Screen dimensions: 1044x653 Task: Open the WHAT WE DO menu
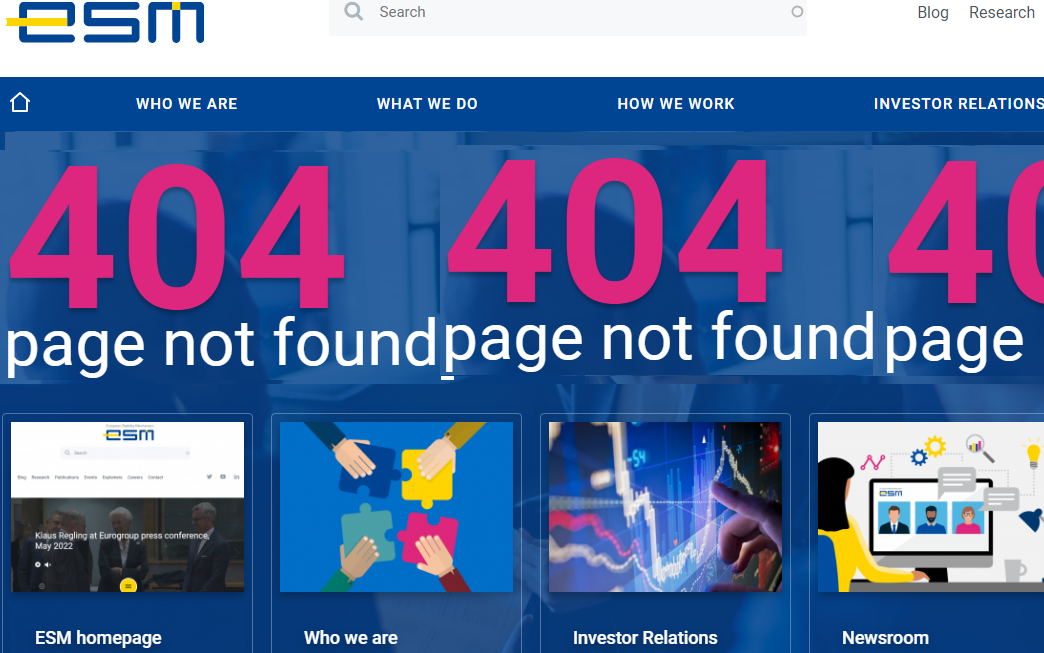427,104
